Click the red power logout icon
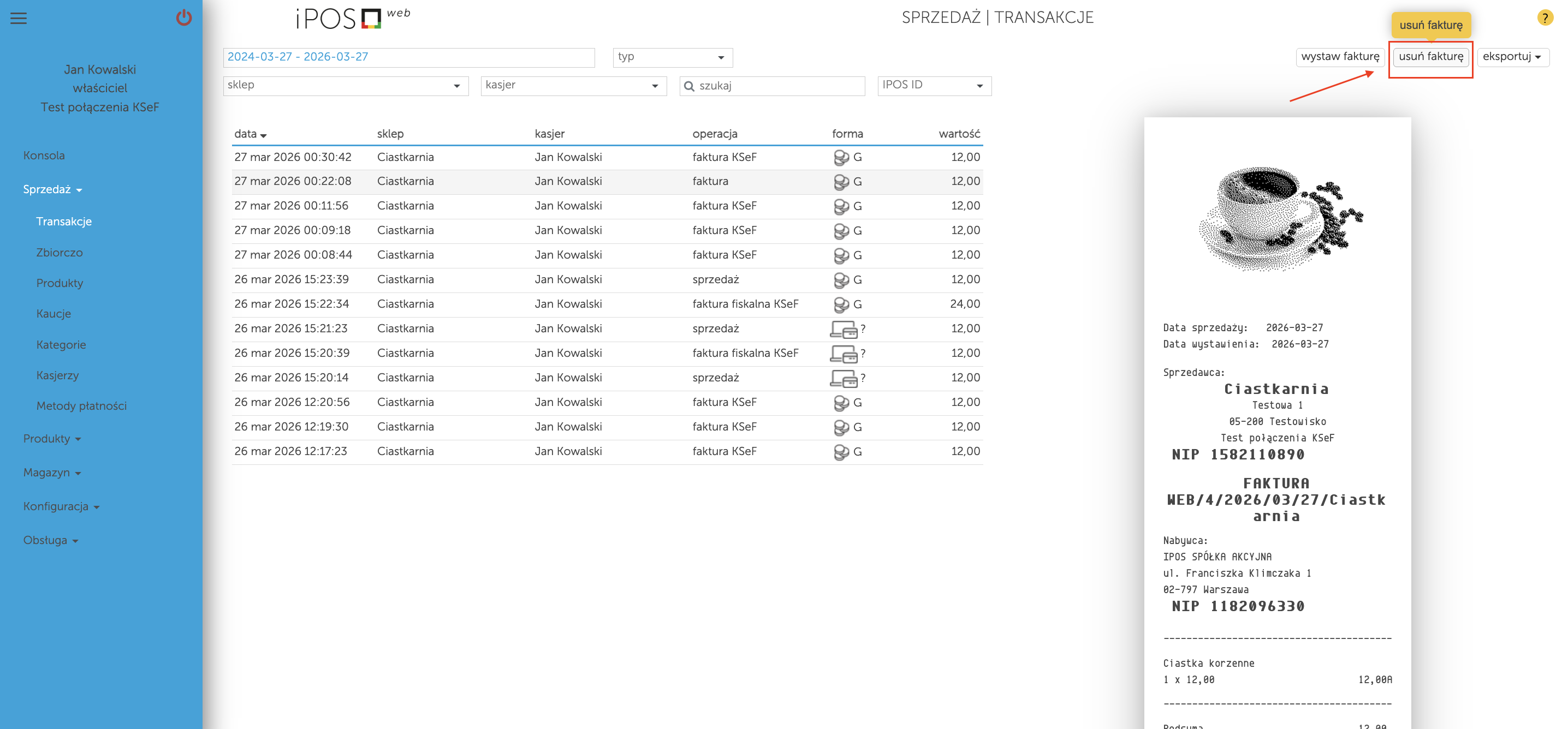The image size is (1568, 729). 184,17
